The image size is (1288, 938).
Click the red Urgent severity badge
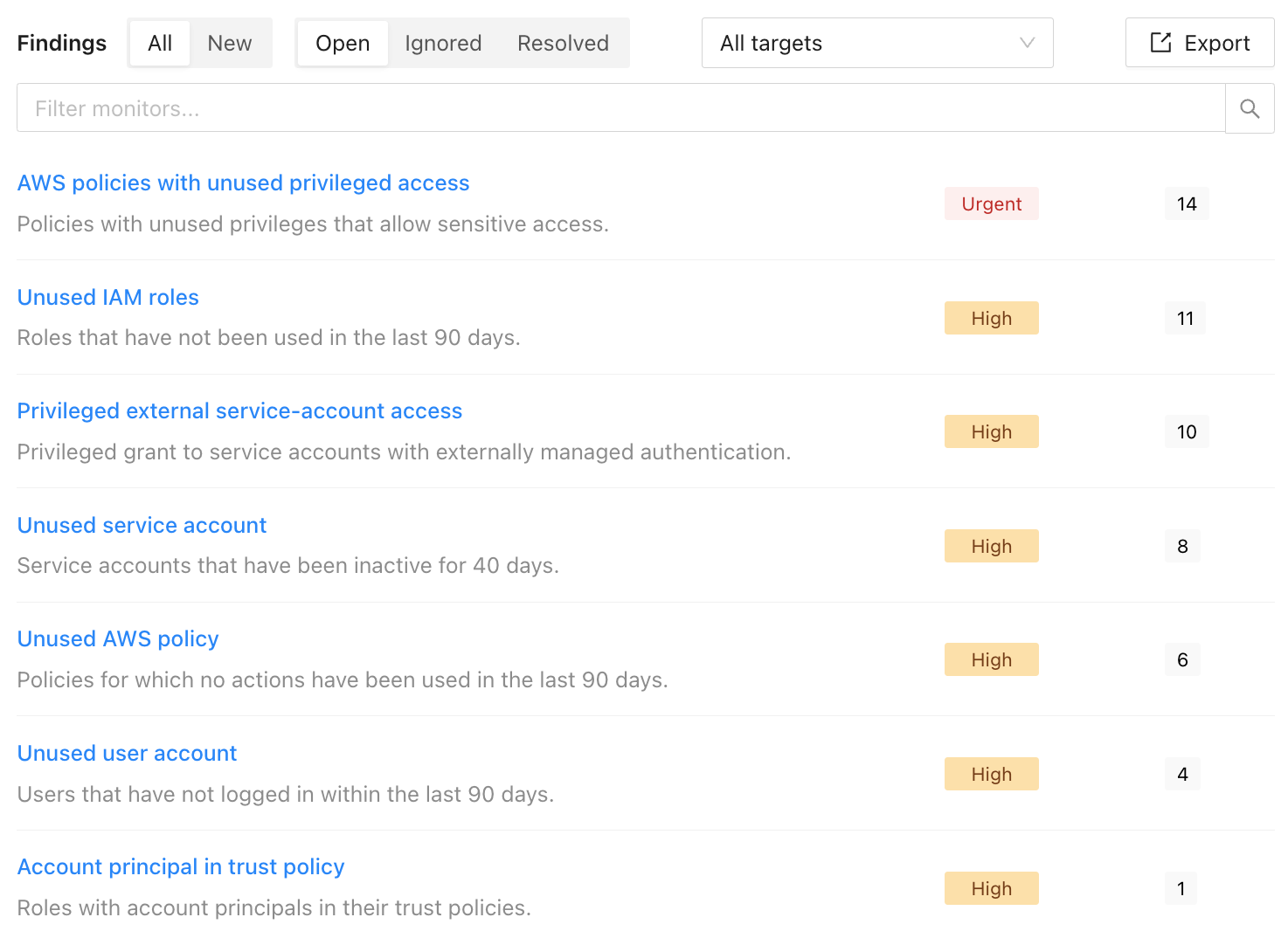991,203
